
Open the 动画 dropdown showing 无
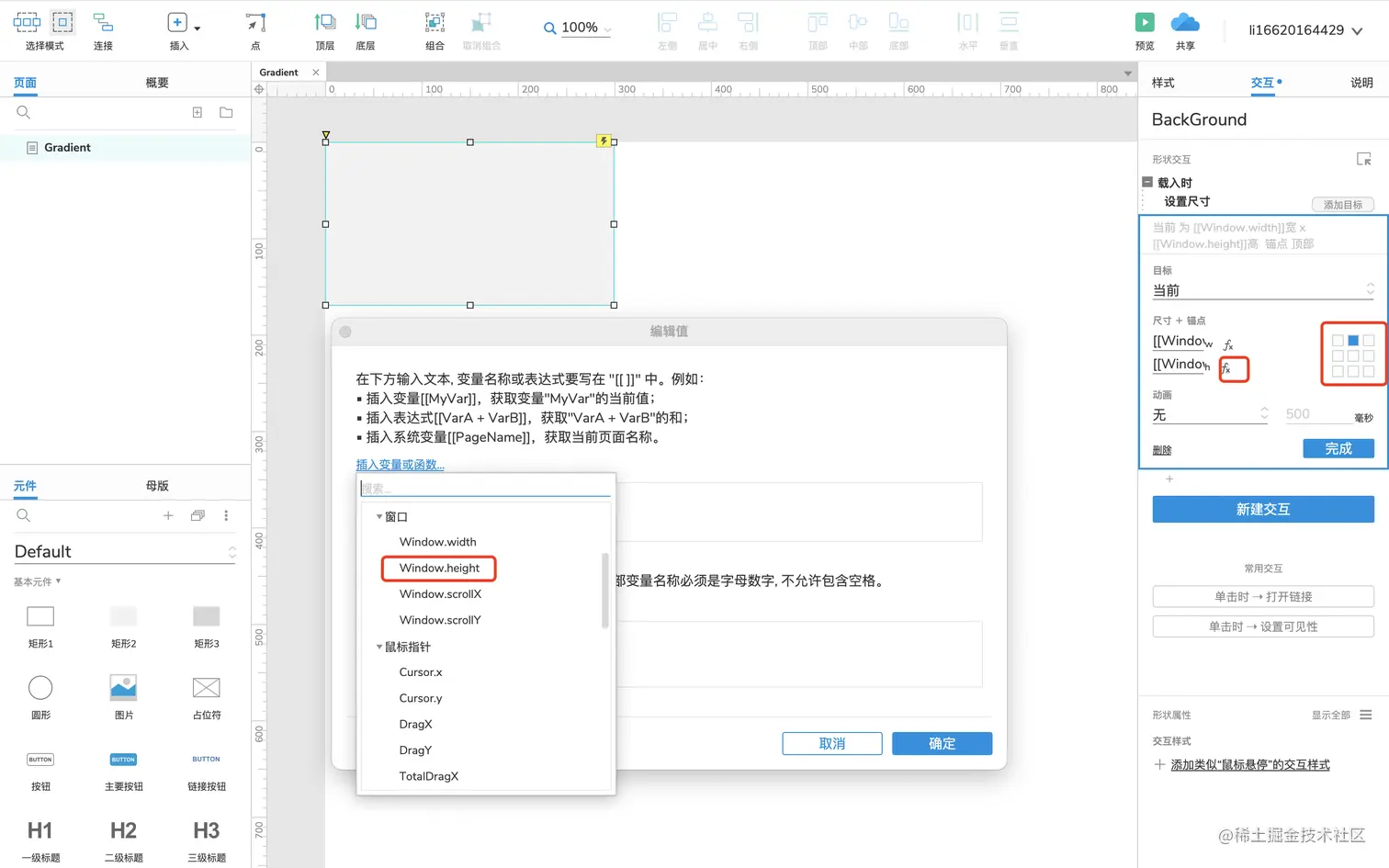tap(1211, 415)
